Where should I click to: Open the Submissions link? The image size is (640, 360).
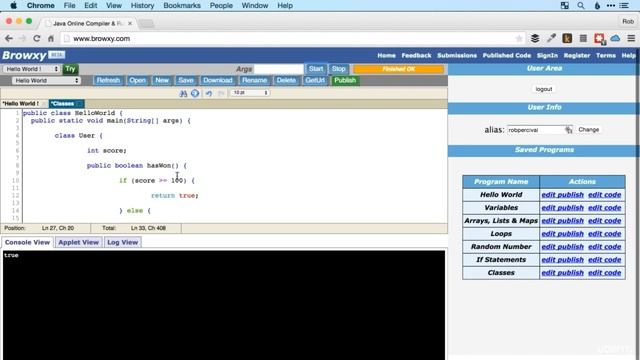click(457, 56)
